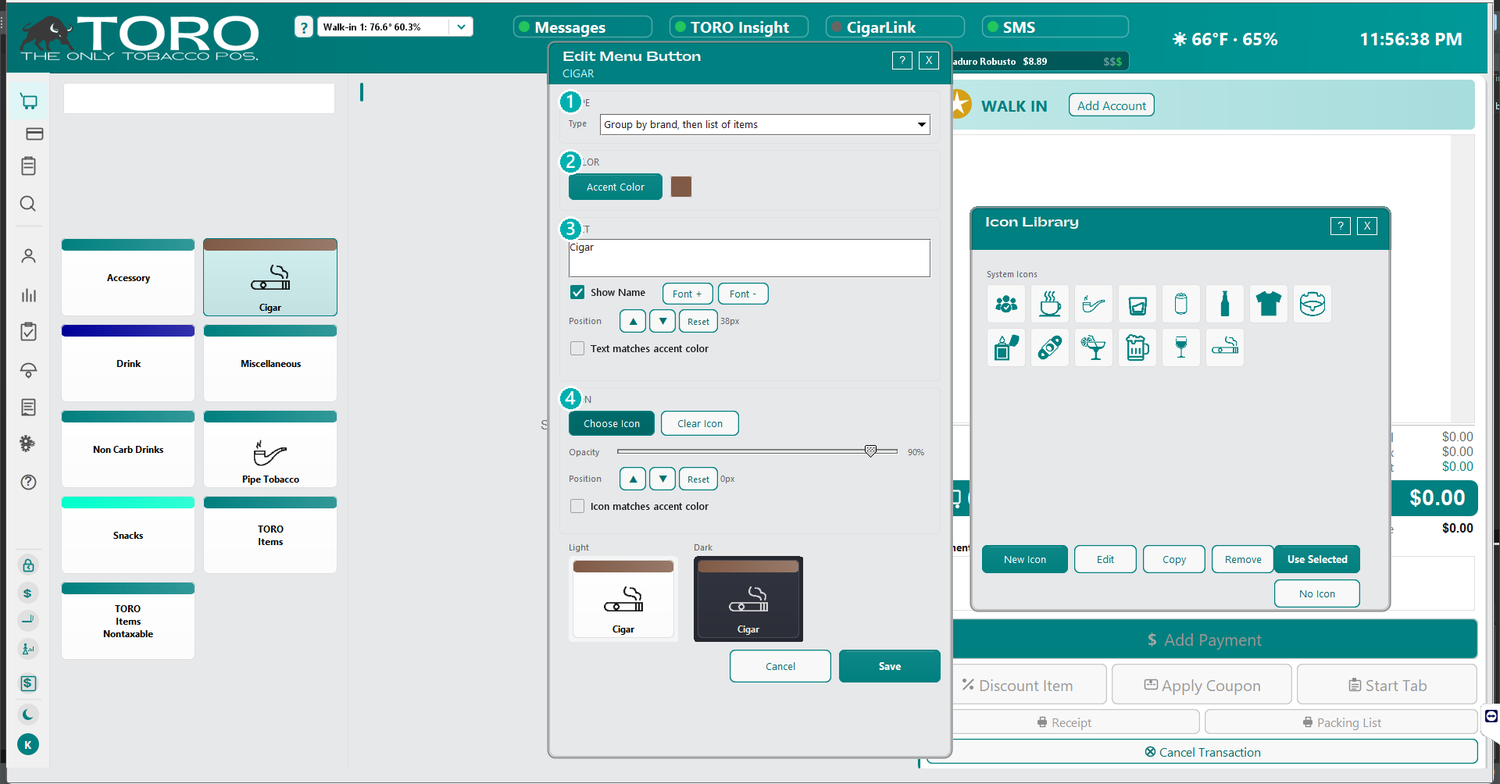Select the coffee cup icon in Icon Library
1500x784 pixels.
click(1050, 303)
